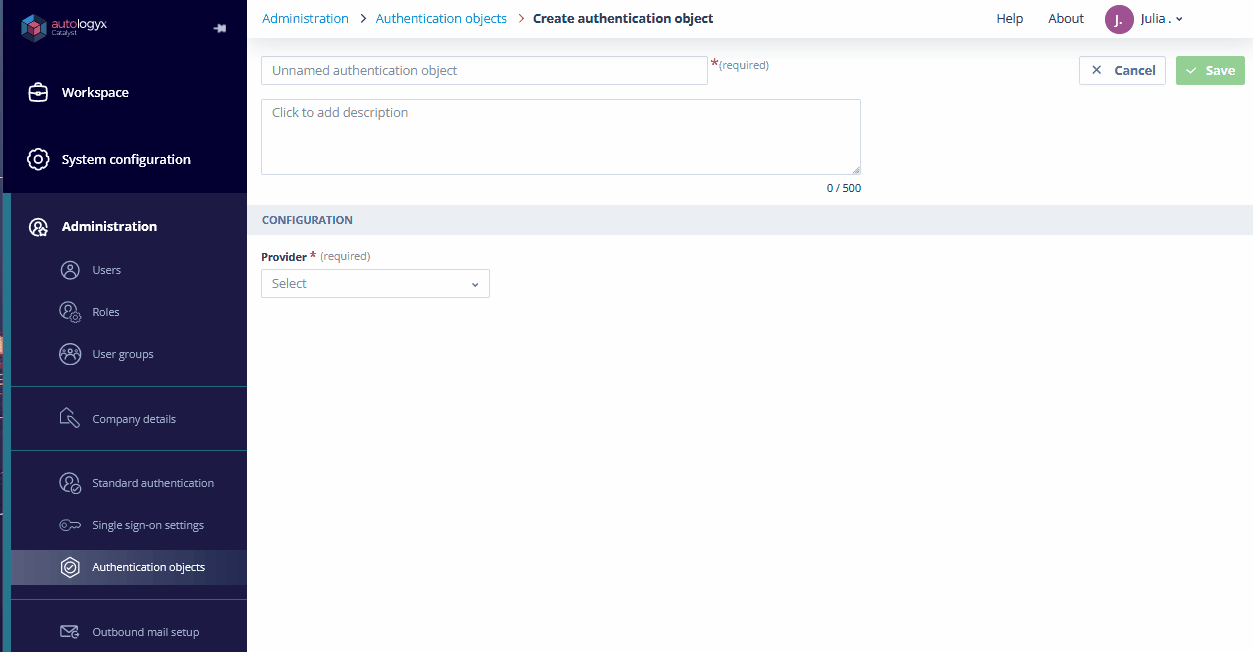
Task: Expand the Julia user menu
Action: pos(1162,19)
